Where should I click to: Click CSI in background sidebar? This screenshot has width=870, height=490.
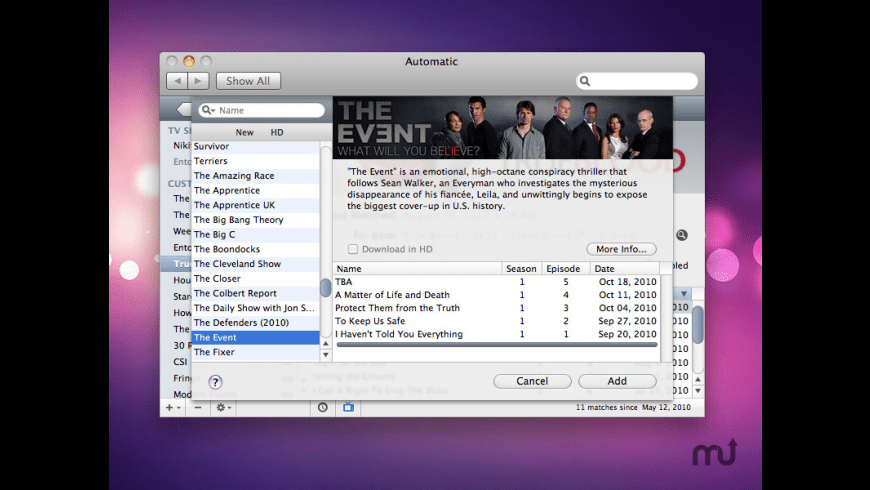click(x=180, y=362)
